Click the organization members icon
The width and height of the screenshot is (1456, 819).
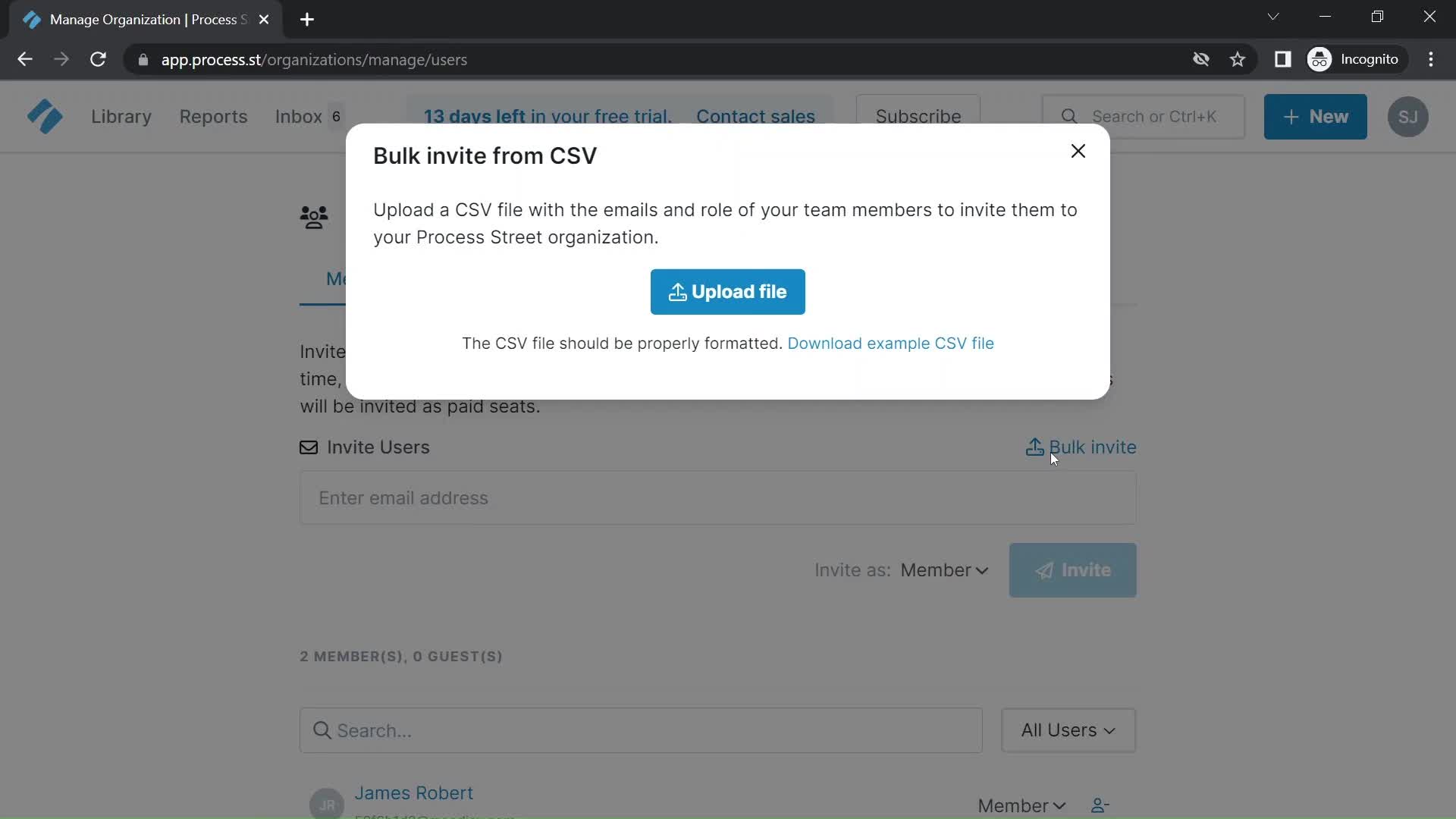click(x=313, y=217)
